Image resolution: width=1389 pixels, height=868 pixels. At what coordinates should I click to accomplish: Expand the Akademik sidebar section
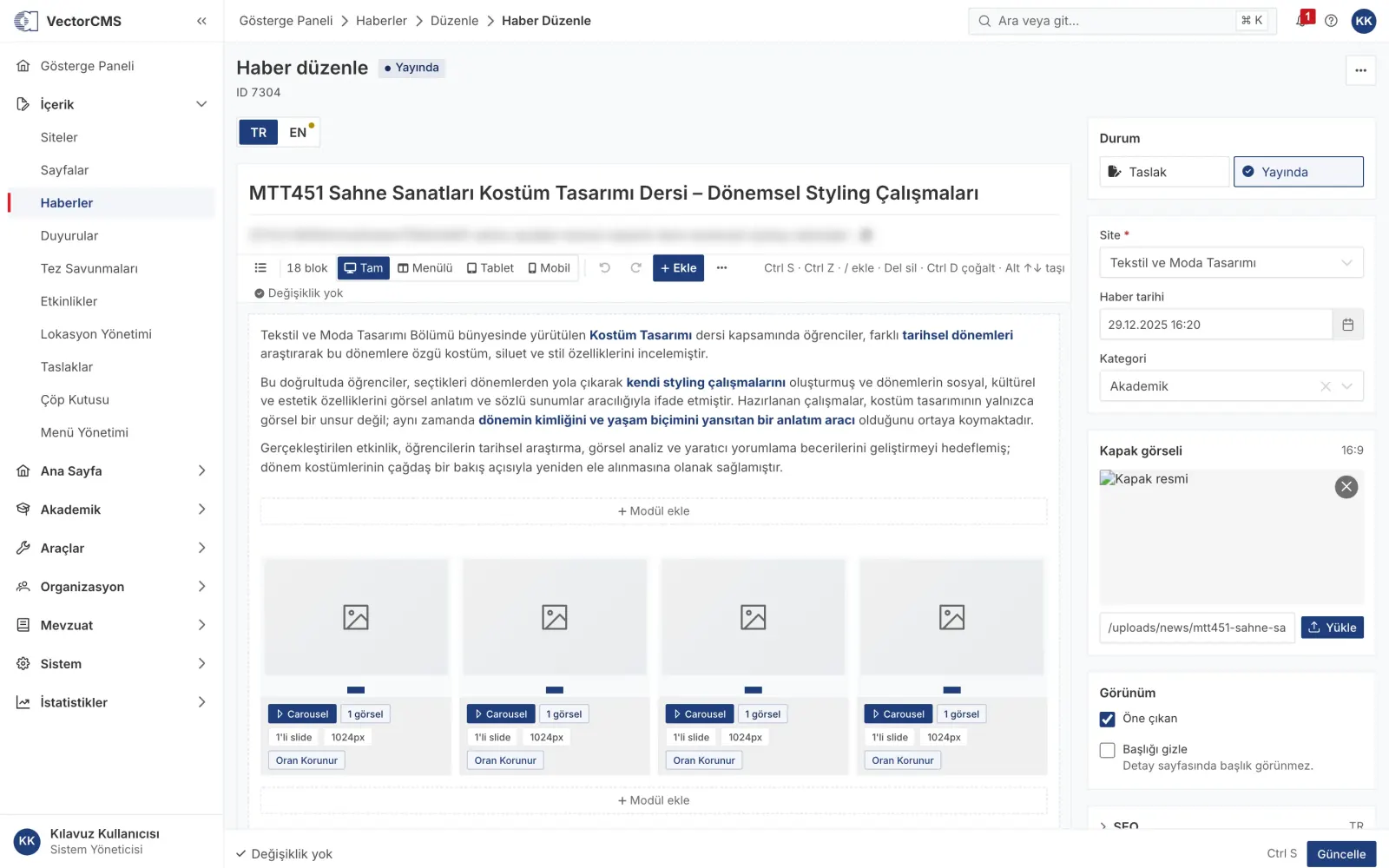pos(111,510)
